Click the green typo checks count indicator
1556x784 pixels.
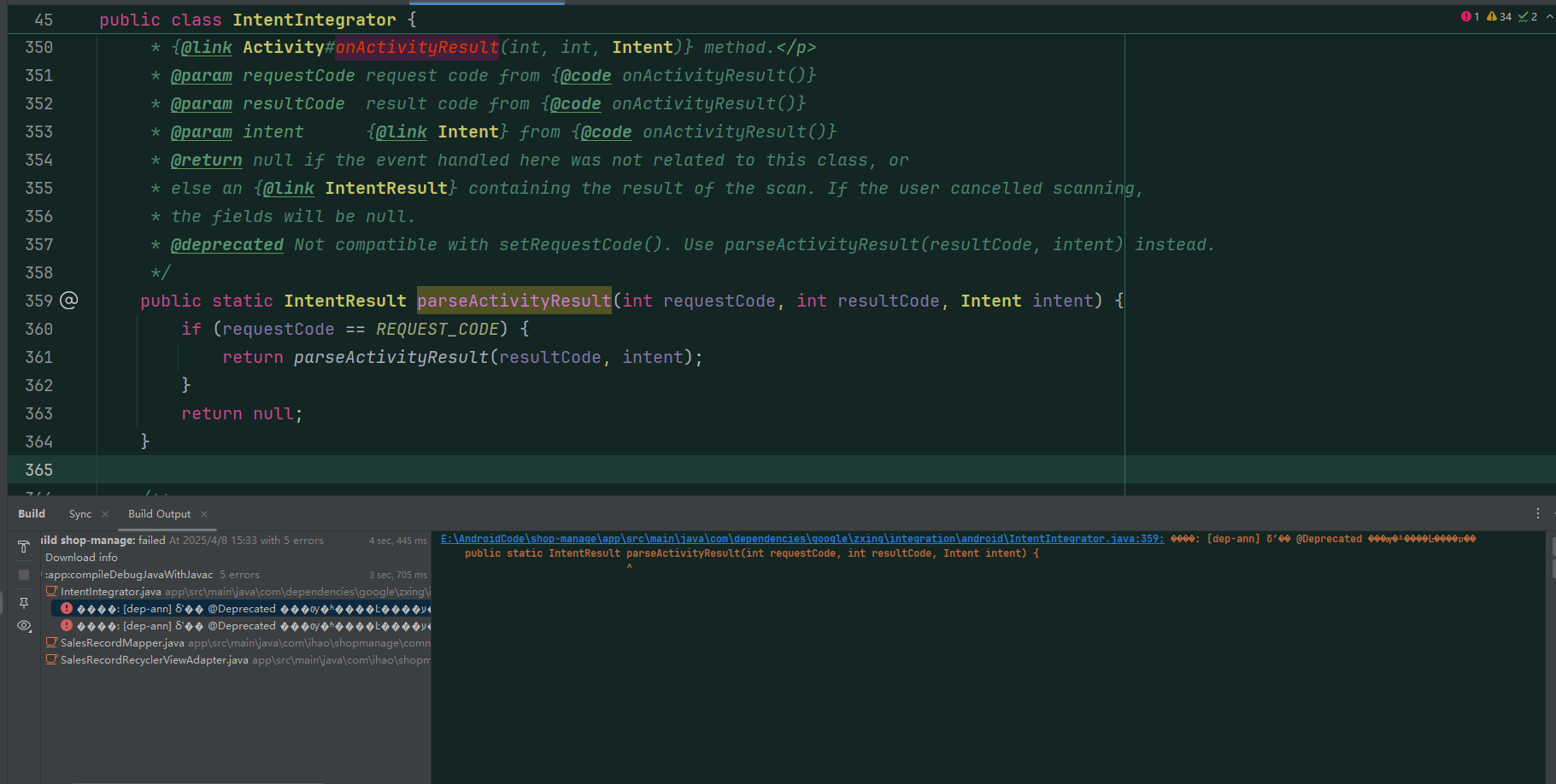[1528, 16]
